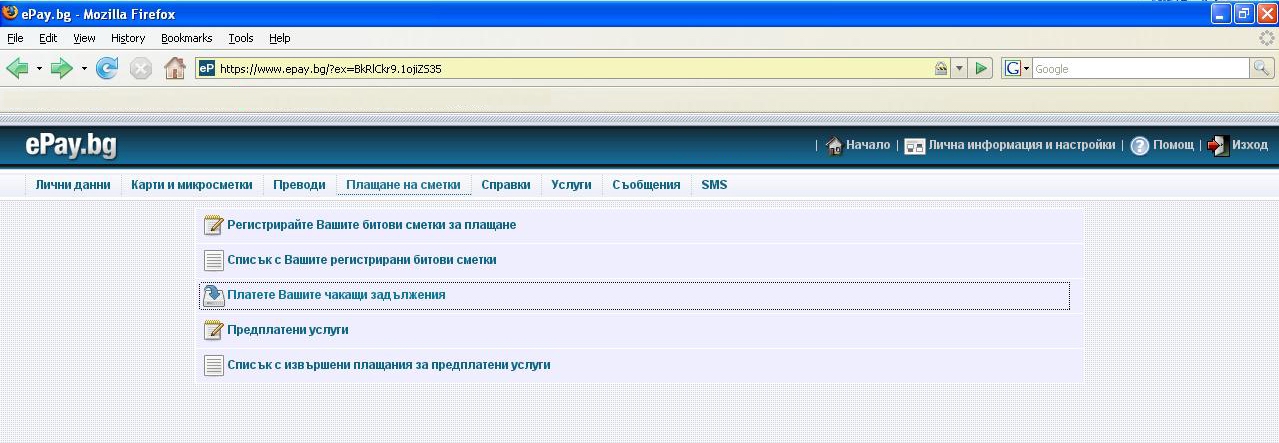Go to the browser Home icon
Image resolution: width=1279 pixels, height=443 pixels.
tap(175, 68)
